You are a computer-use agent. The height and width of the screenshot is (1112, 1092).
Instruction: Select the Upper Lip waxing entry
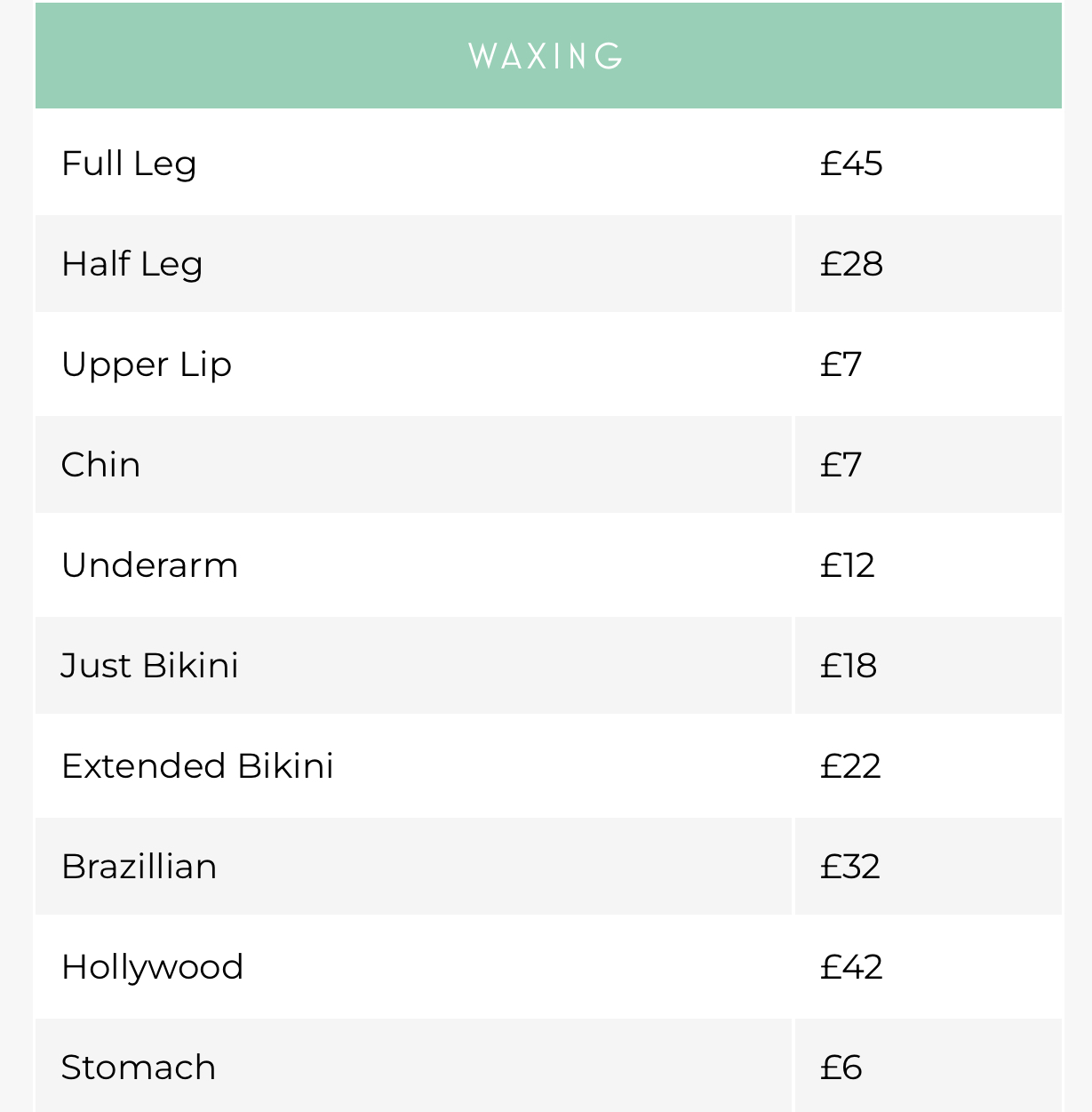(x=147, y=365)
